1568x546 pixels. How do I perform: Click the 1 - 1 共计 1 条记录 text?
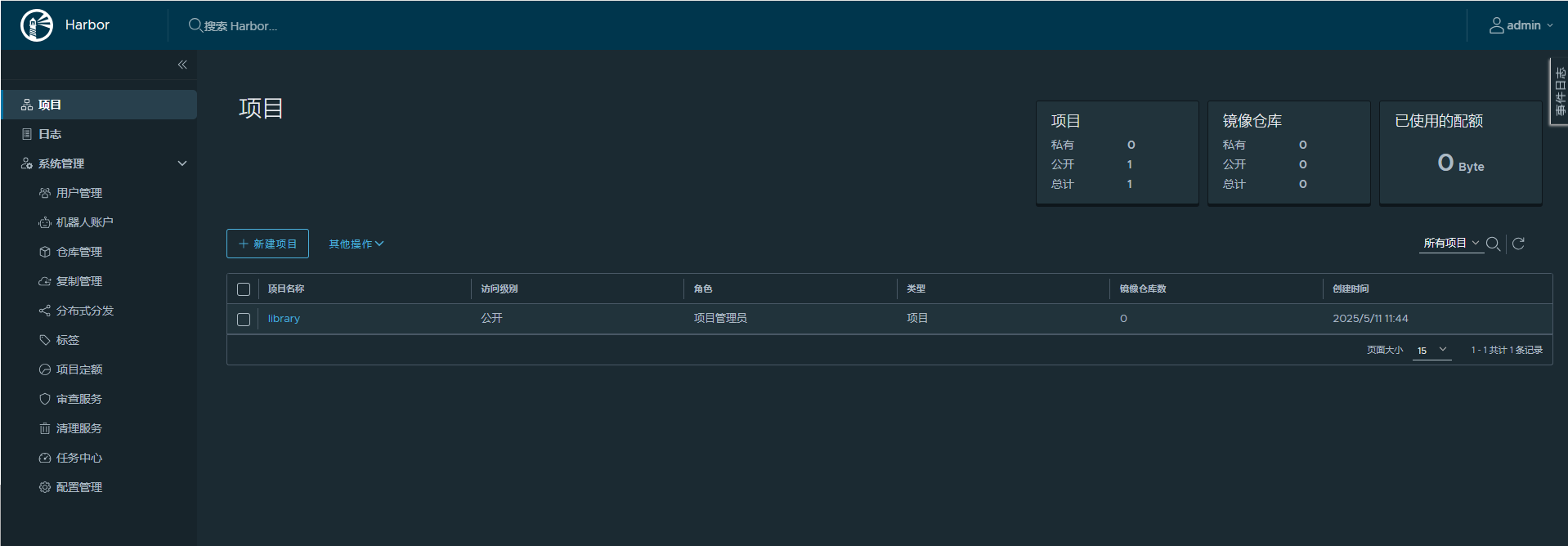[x=1507, y=350]
